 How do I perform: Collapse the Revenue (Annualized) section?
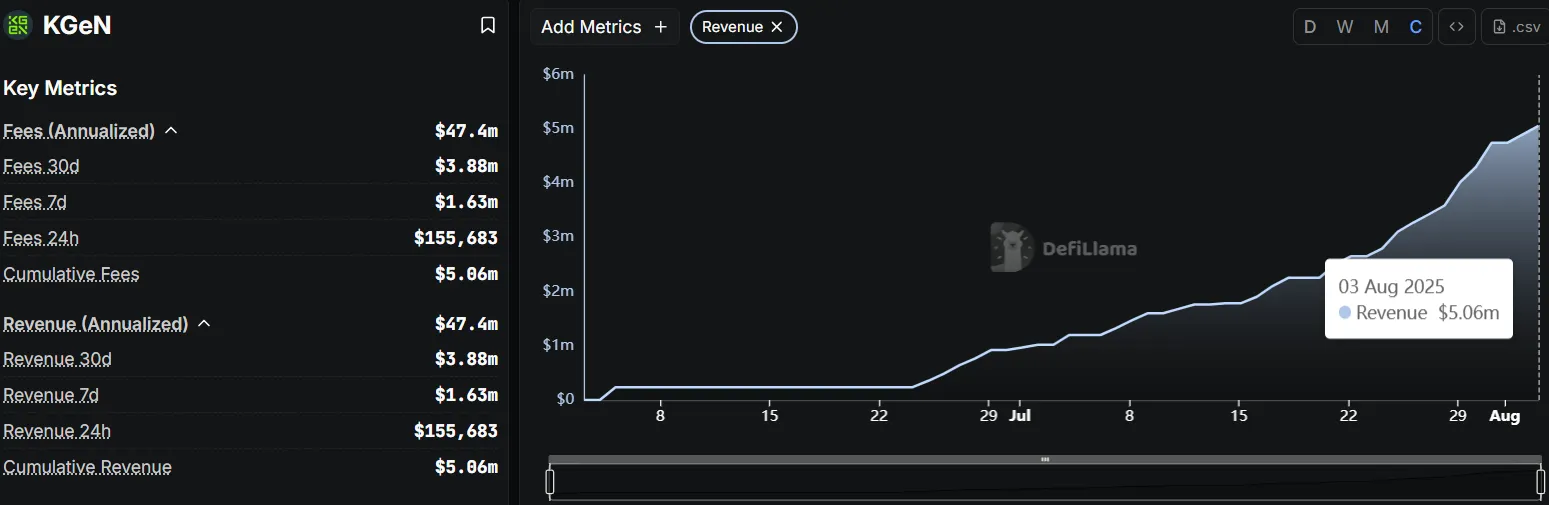204,324
